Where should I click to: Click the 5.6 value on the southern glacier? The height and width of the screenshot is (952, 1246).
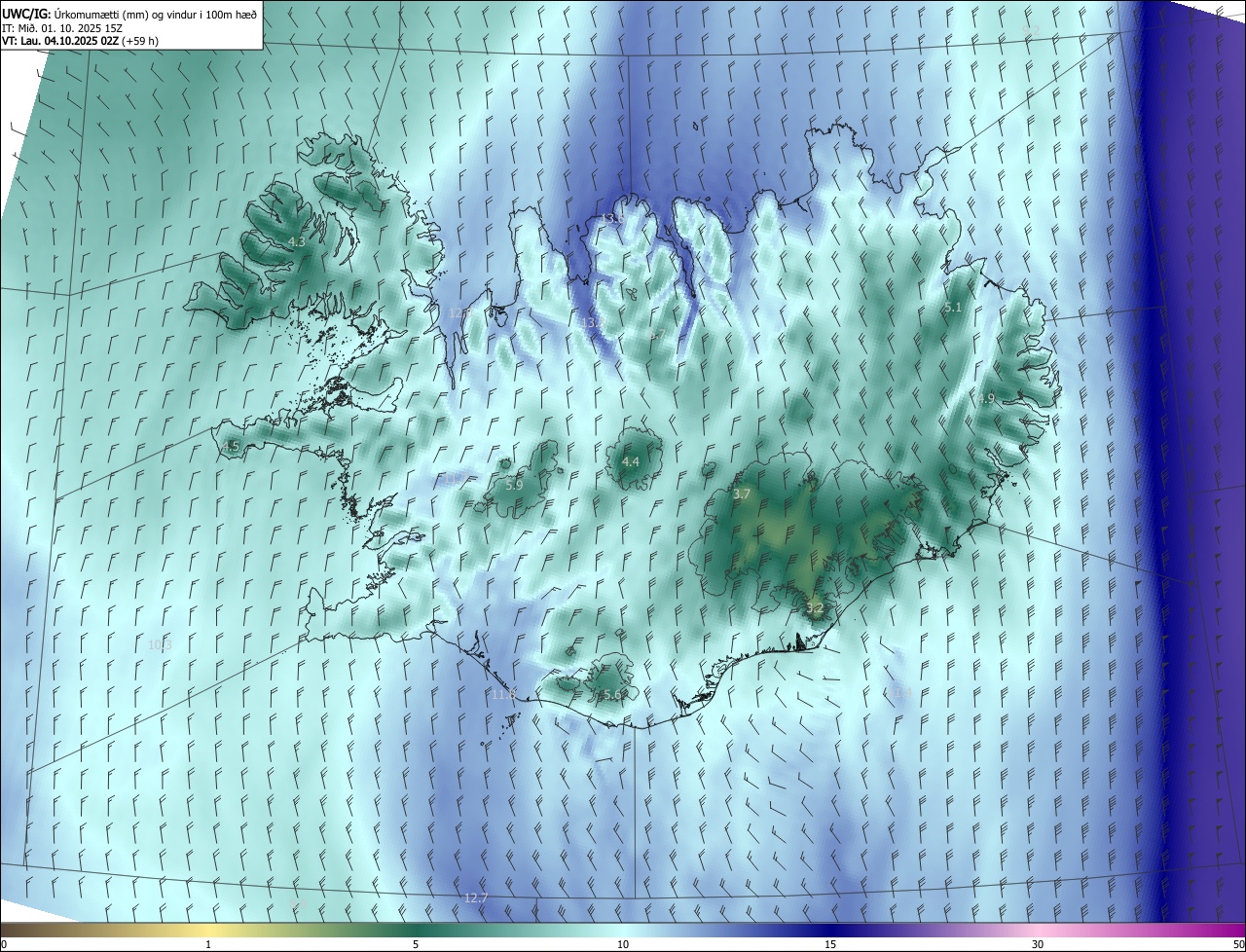[x=612, y=695]
